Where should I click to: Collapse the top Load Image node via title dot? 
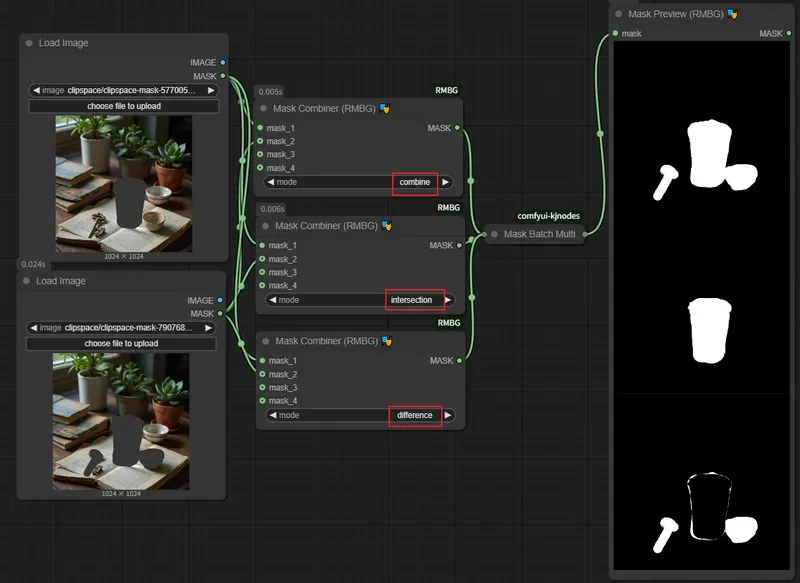(x=27, y=44)
